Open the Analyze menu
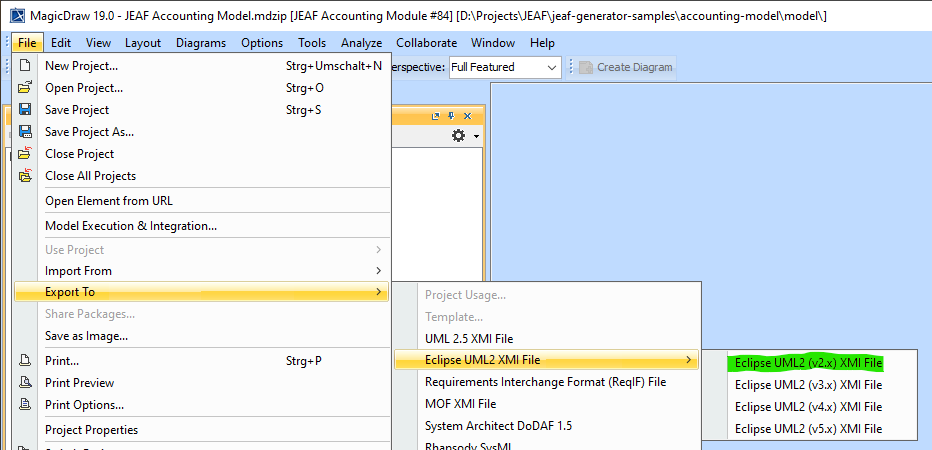The height and width of the screenshot is (450, 932). (361, 43)
